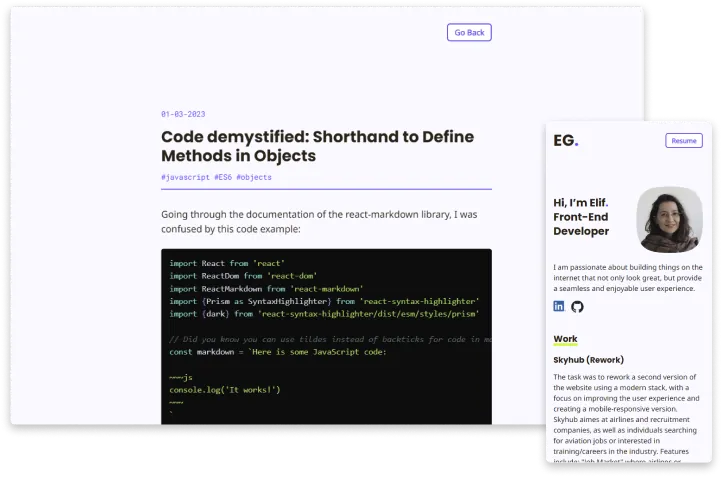The image size is (722, 477).
Task: Click the '// Did you know' code comment
Action: 330,339
